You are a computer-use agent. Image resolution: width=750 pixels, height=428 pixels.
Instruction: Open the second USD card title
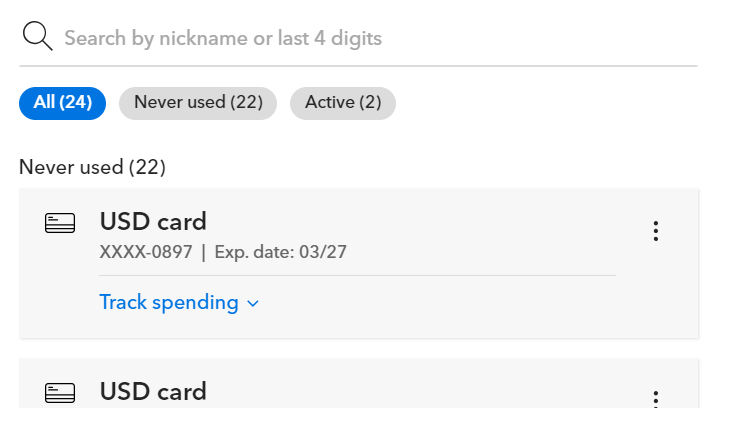click(x=153, y=391)
